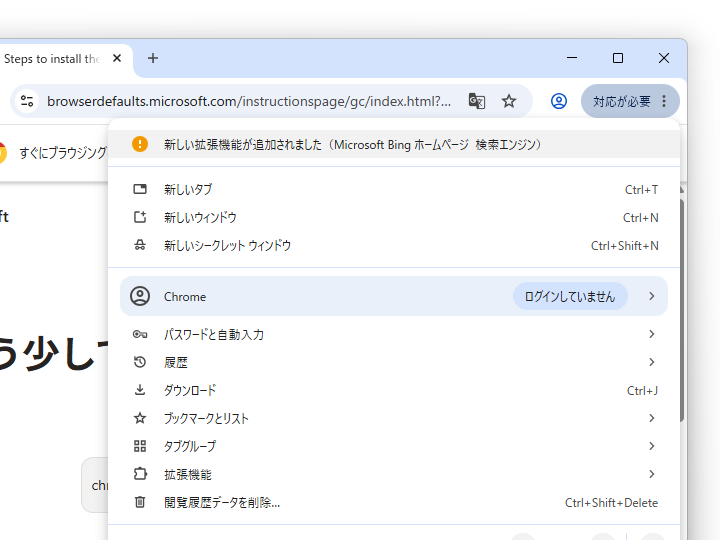Click the extensions puzzle piece icon

[140, 474]
